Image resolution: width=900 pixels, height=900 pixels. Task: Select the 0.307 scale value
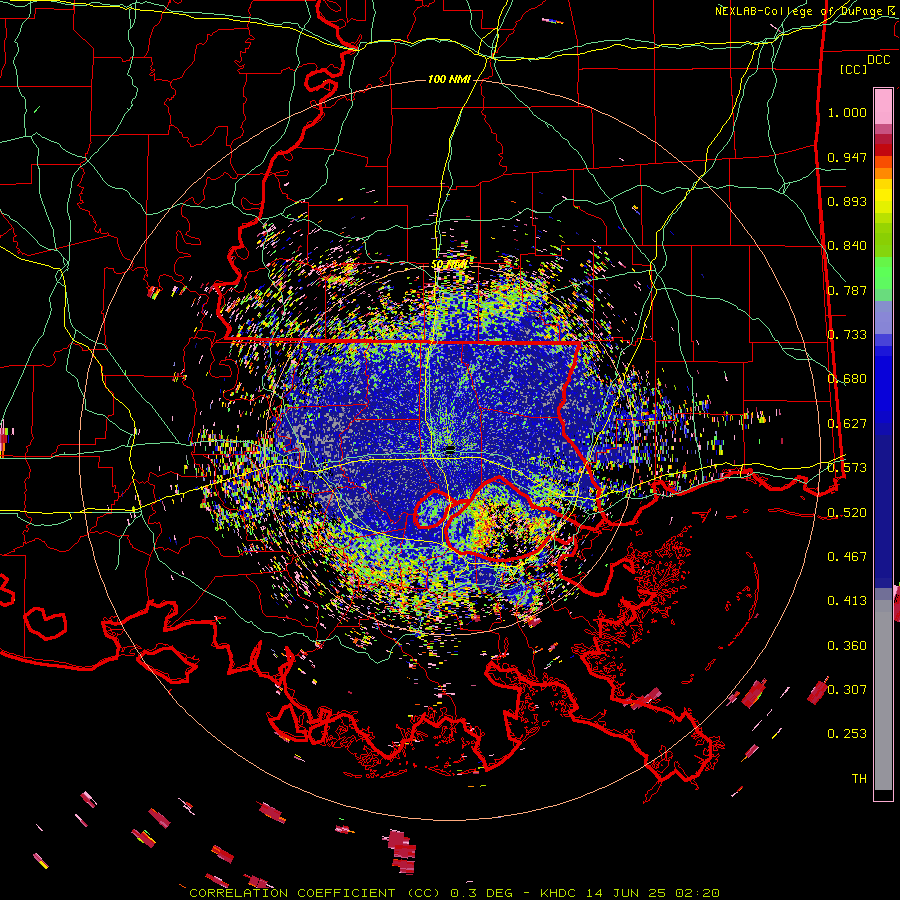click(x=847, y=690)
